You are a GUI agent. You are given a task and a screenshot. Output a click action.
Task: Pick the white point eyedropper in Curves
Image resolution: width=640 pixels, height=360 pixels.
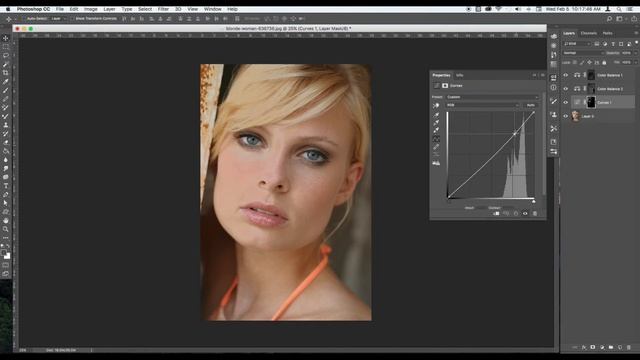click(436, 130)
